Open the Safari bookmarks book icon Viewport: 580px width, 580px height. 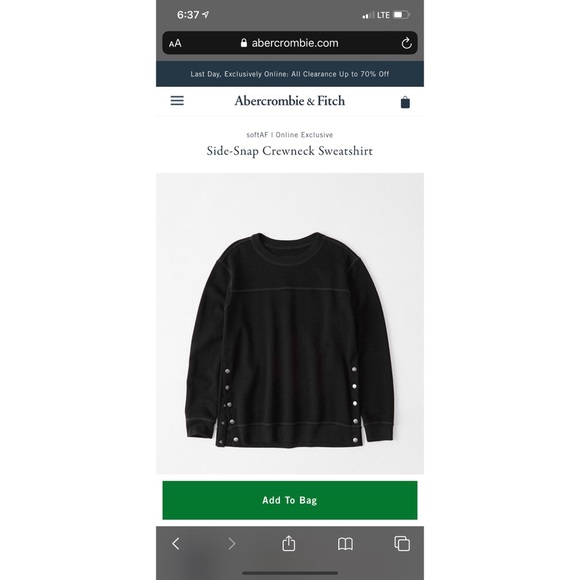coord(345,544)
